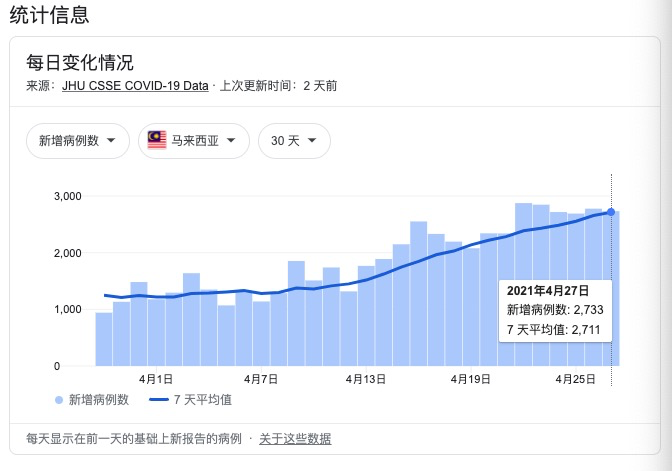Open the 马来西亚 country dropdown

194,141
